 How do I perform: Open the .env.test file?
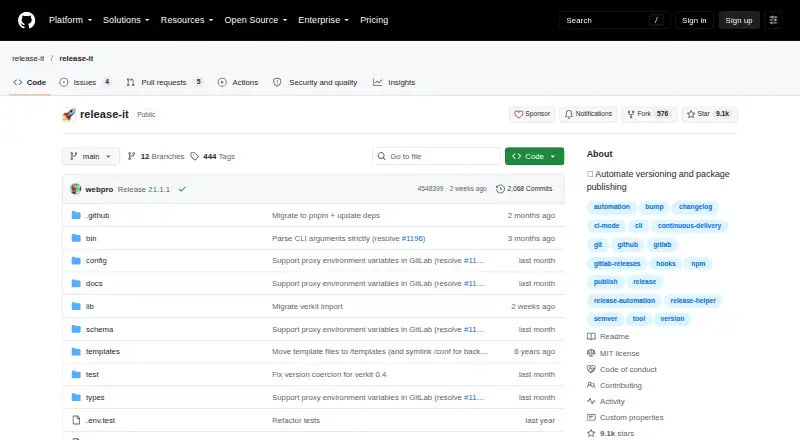point(101,420)
